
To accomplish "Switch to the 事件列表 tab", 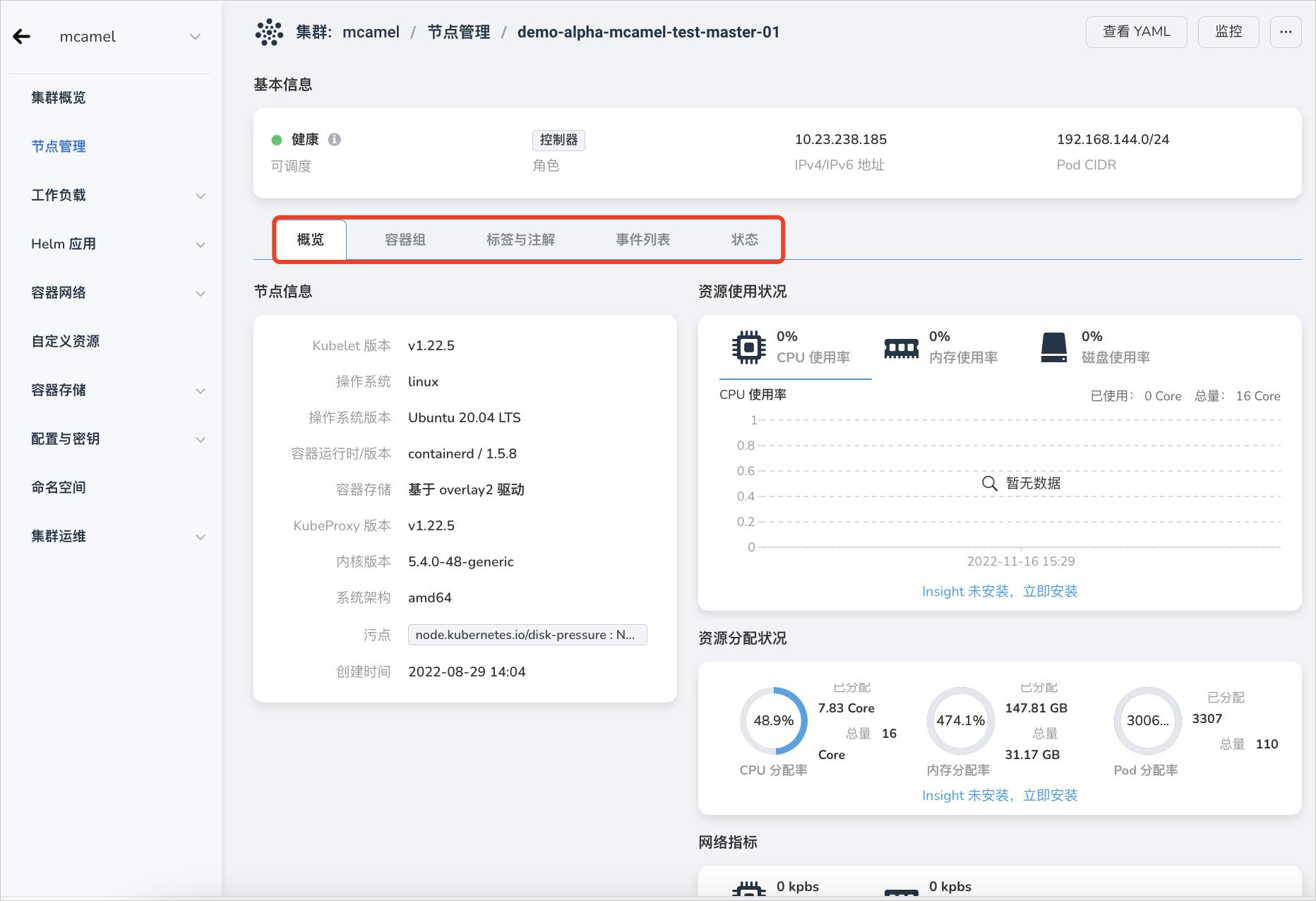I will (643, 240).
